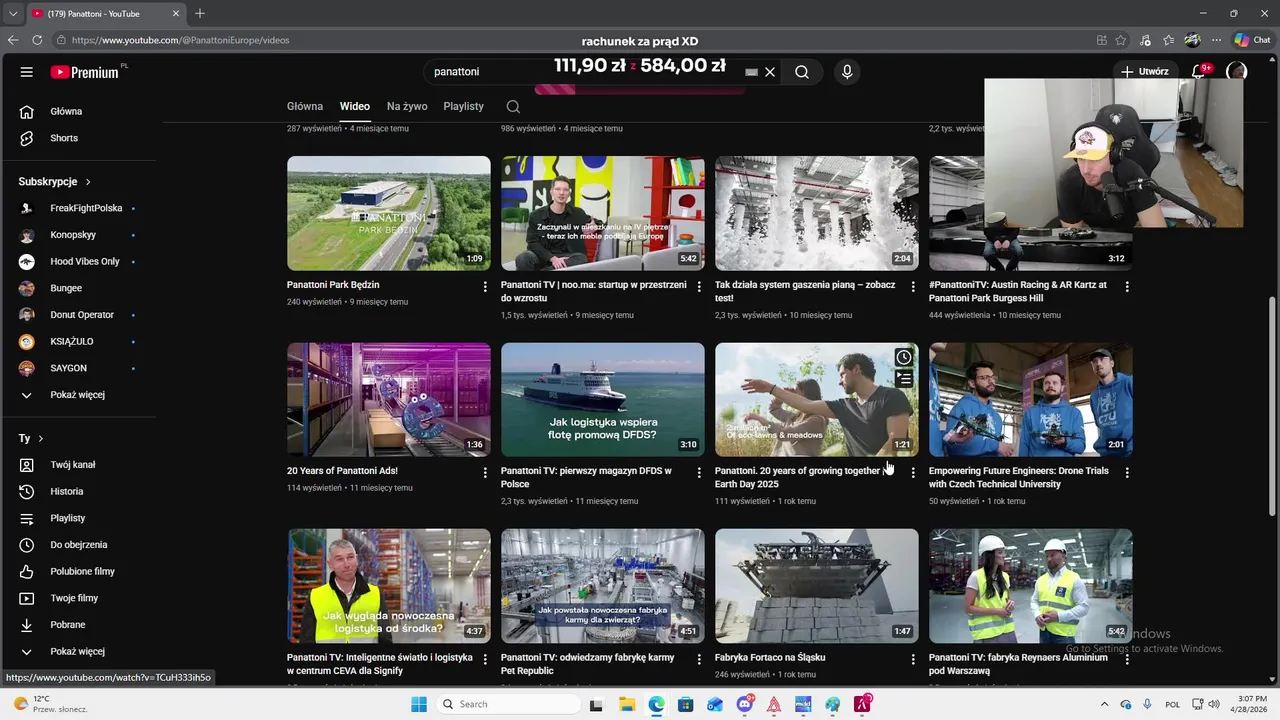The image size is (1280, 720).
Task: Open options for DFDS warehouse video
Action: coord(699,472)
